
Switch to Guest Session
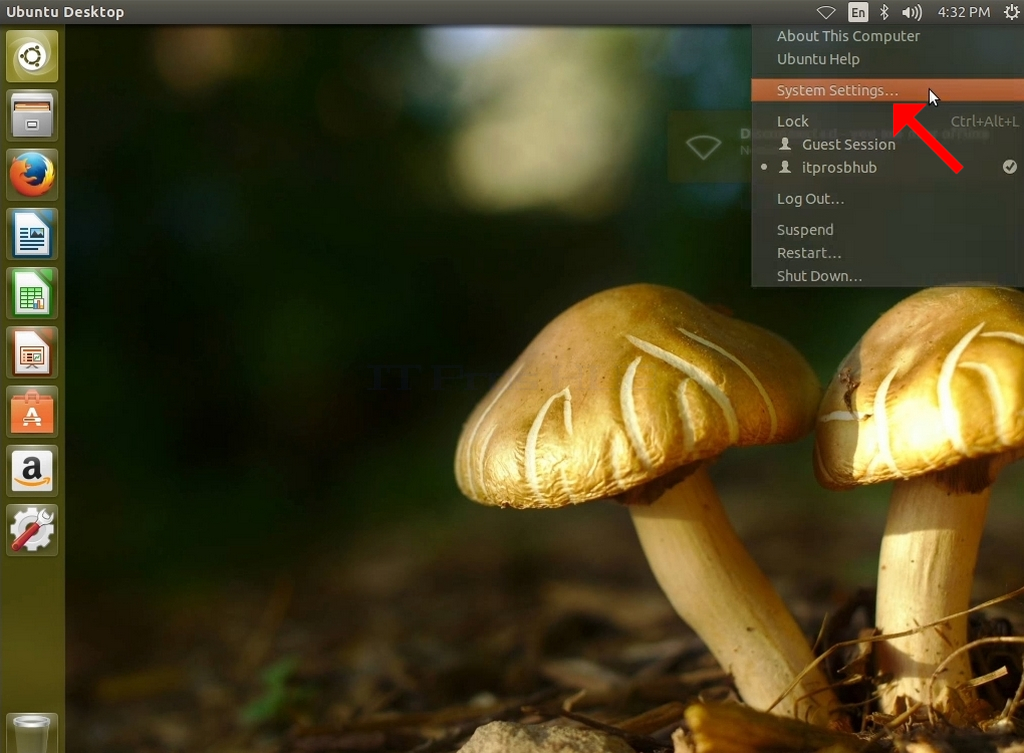(888, 144)
